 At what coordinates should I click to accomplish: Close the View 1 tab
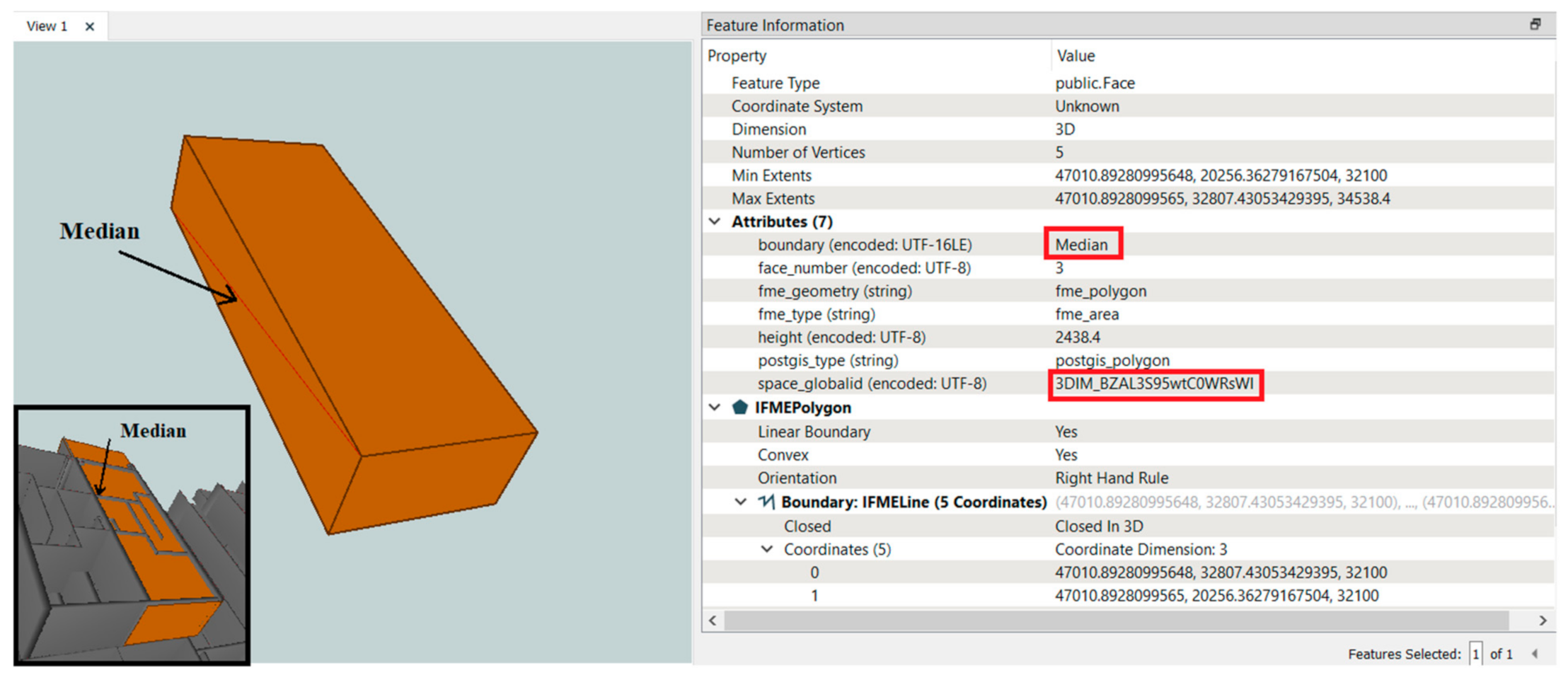pos(90,27)
